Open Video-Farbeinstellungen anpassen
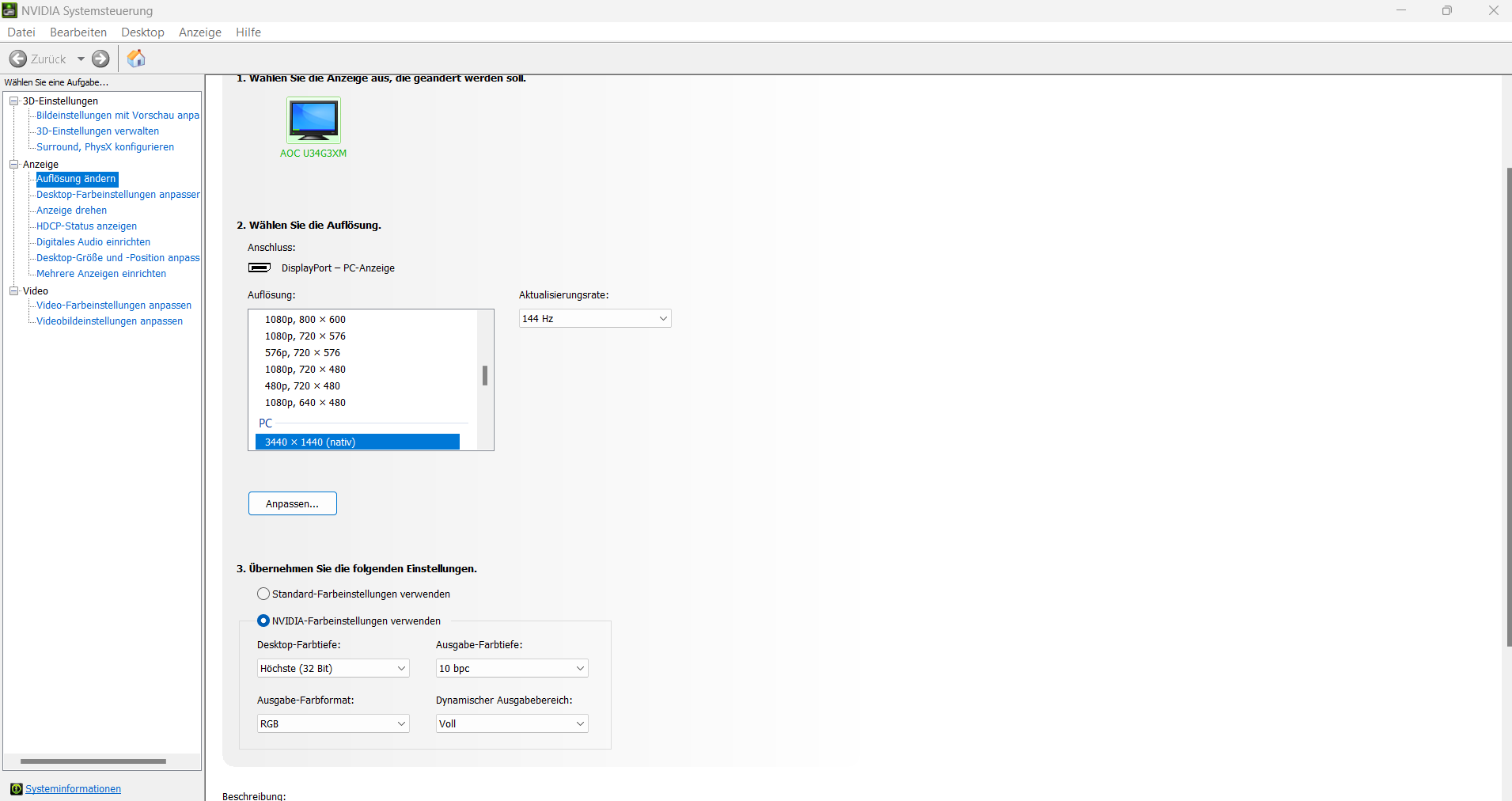1512x801 pixels. (114, 306)
